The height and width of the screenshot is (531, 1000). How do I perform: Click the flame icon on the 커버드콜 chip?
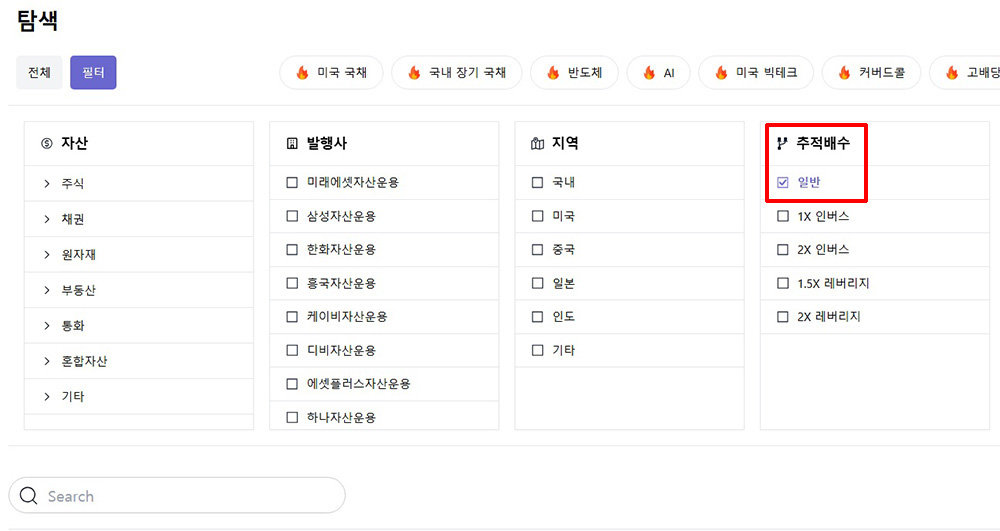coord(845,73)
